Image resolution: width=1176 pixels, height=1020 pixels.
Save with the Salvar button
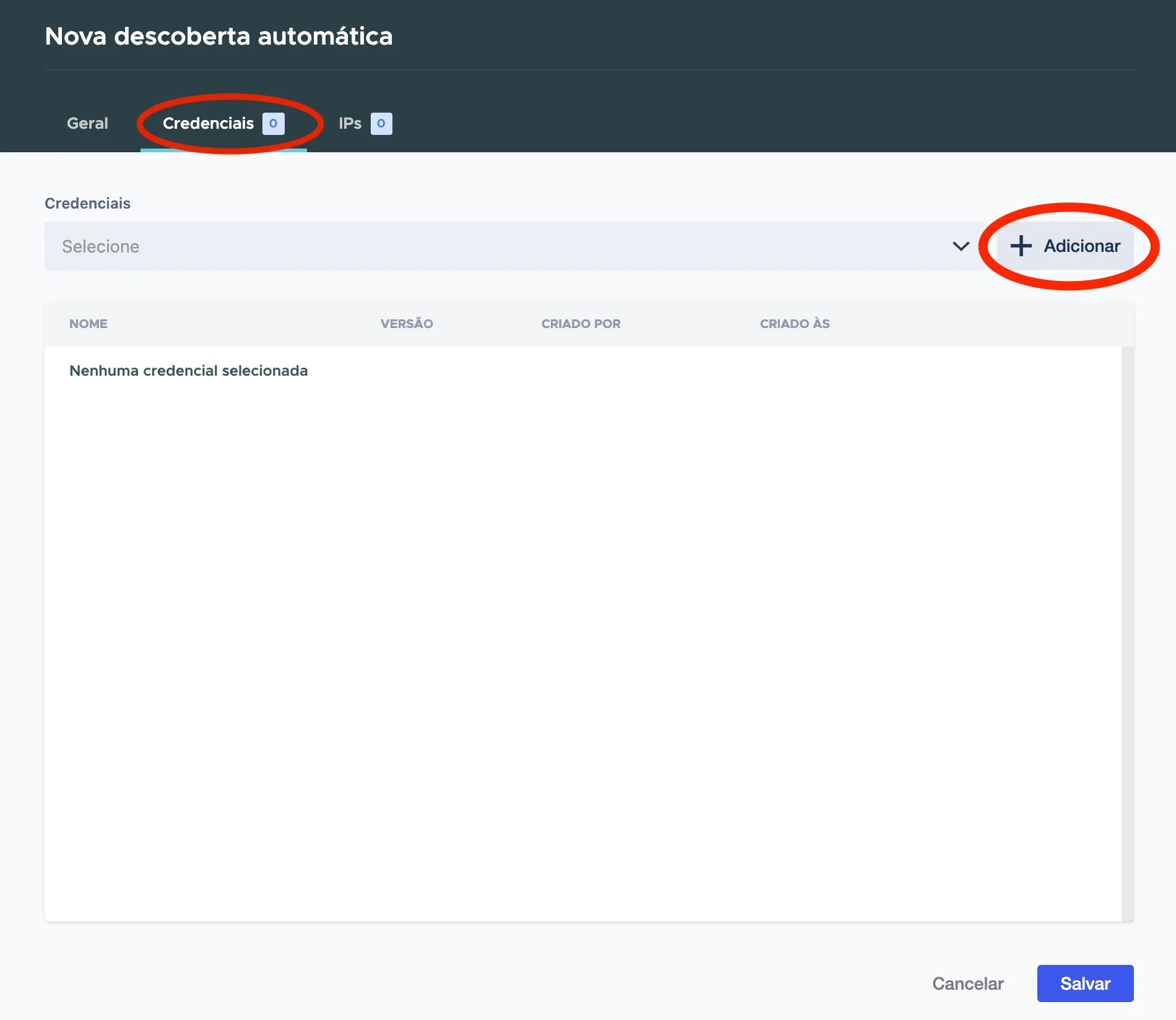[x=1085, y=983]
